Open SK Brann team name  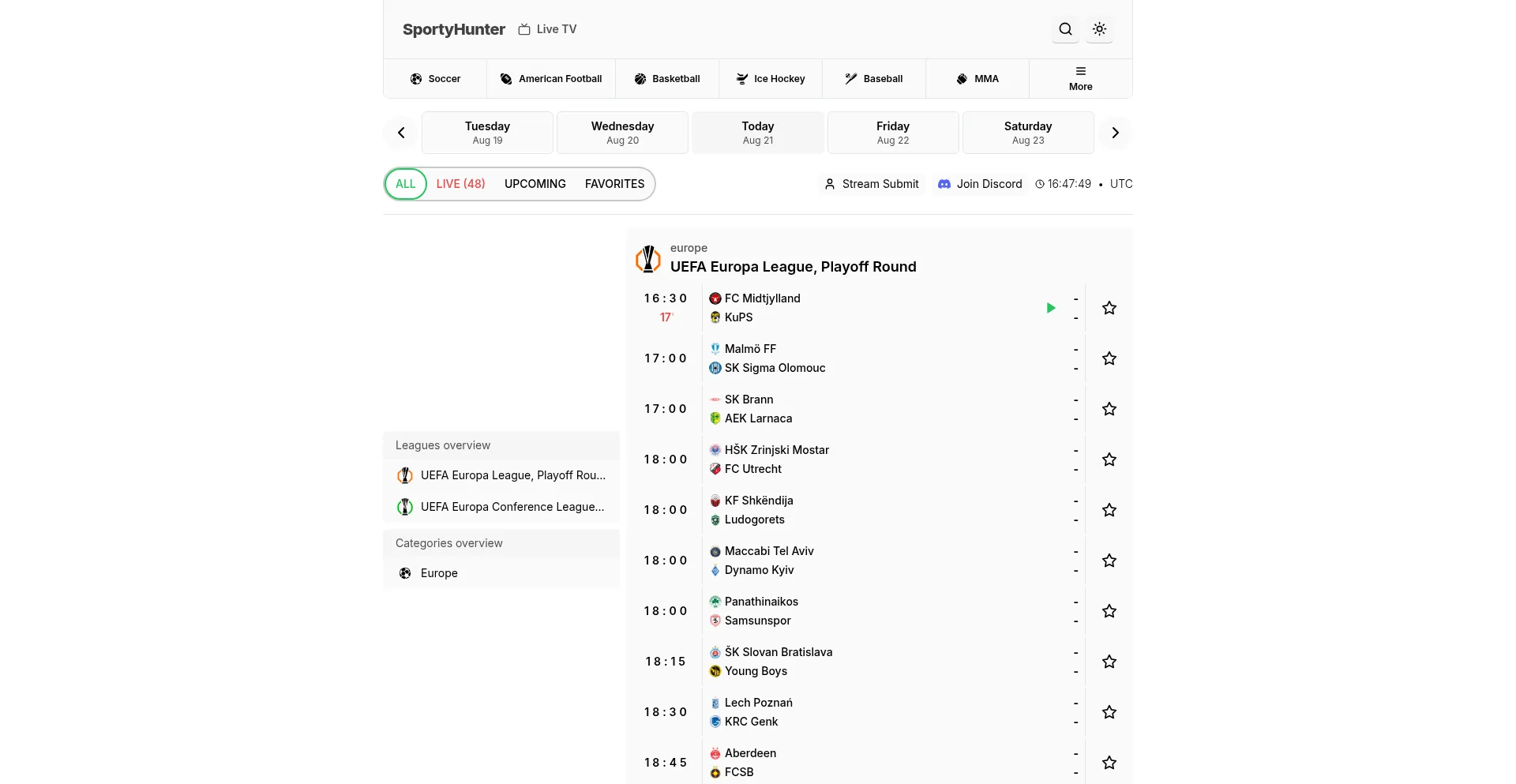coord(749,400)
